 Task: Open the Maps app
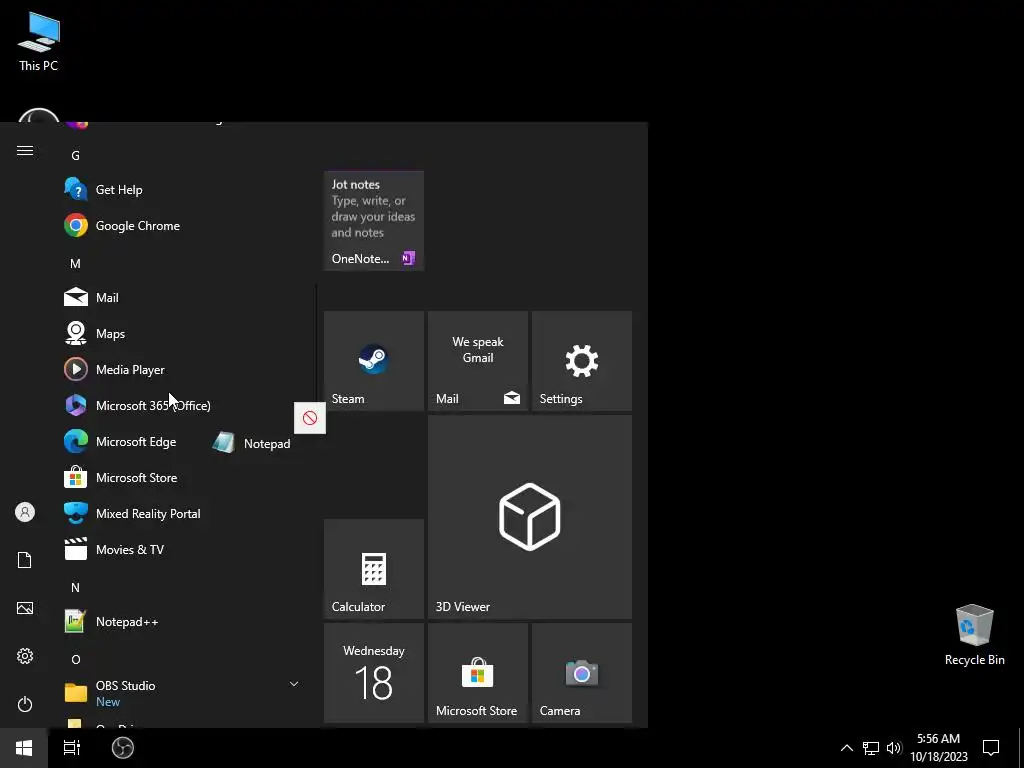[183, 333]
